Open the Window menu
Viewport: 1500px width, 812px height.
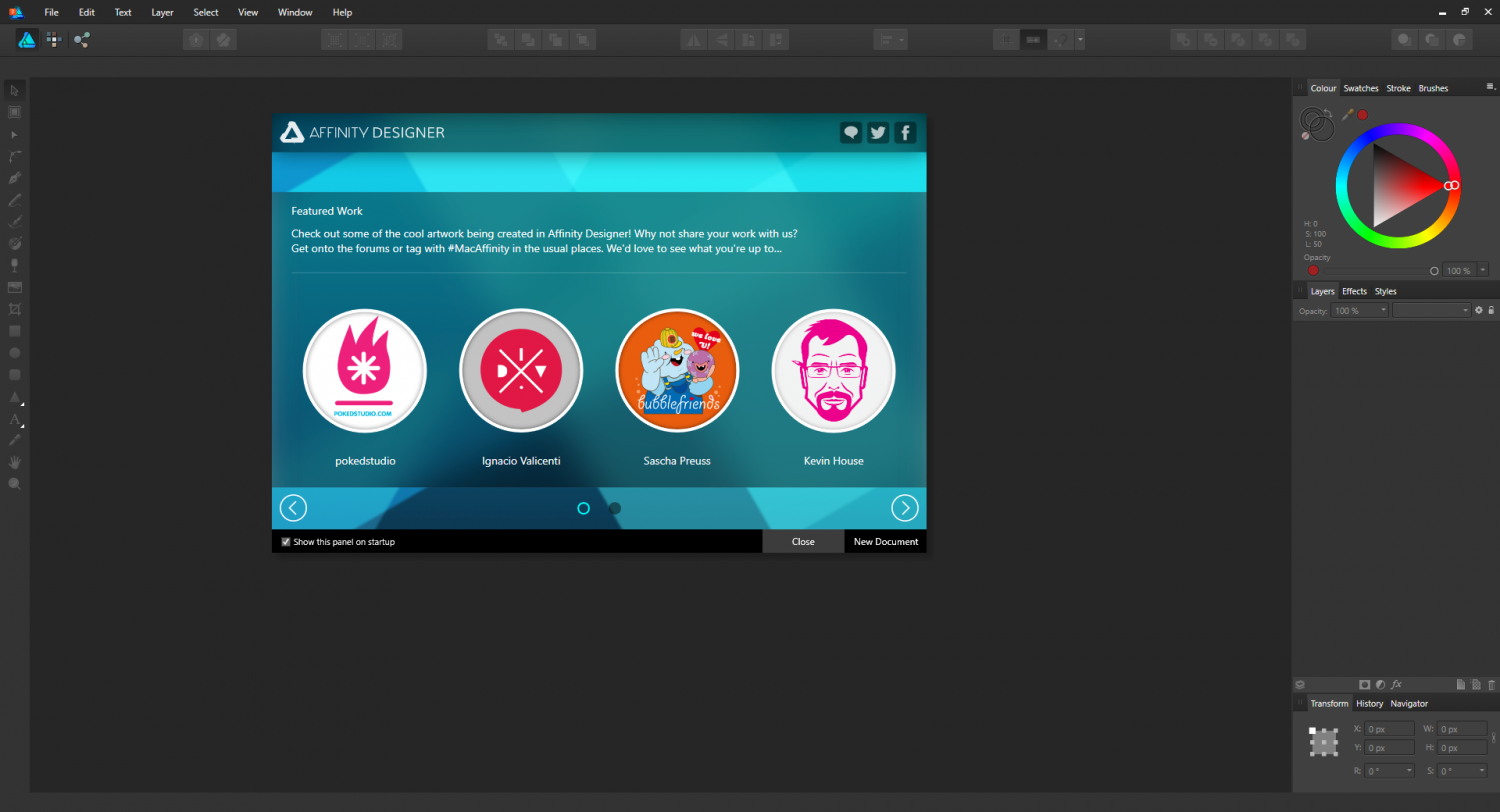tap(295, 12)
